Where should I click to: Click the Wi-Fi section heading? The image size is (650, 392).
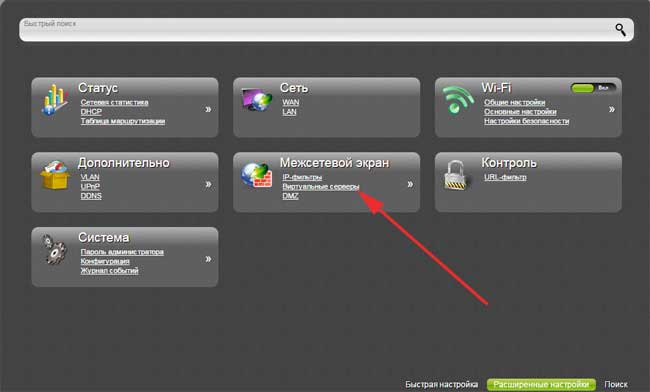coord(496,88)
